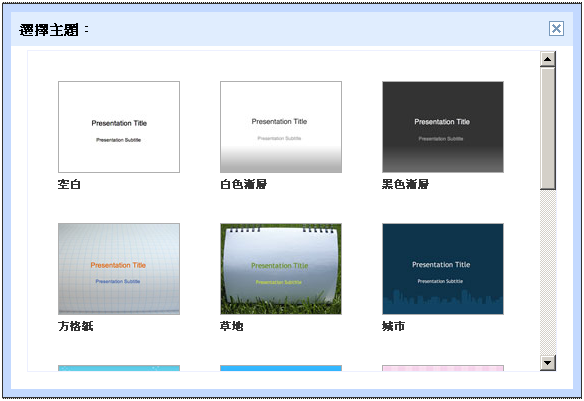
Task: Select the partially visible teal theme thumbnail
Action: click(x=119, y=368)
